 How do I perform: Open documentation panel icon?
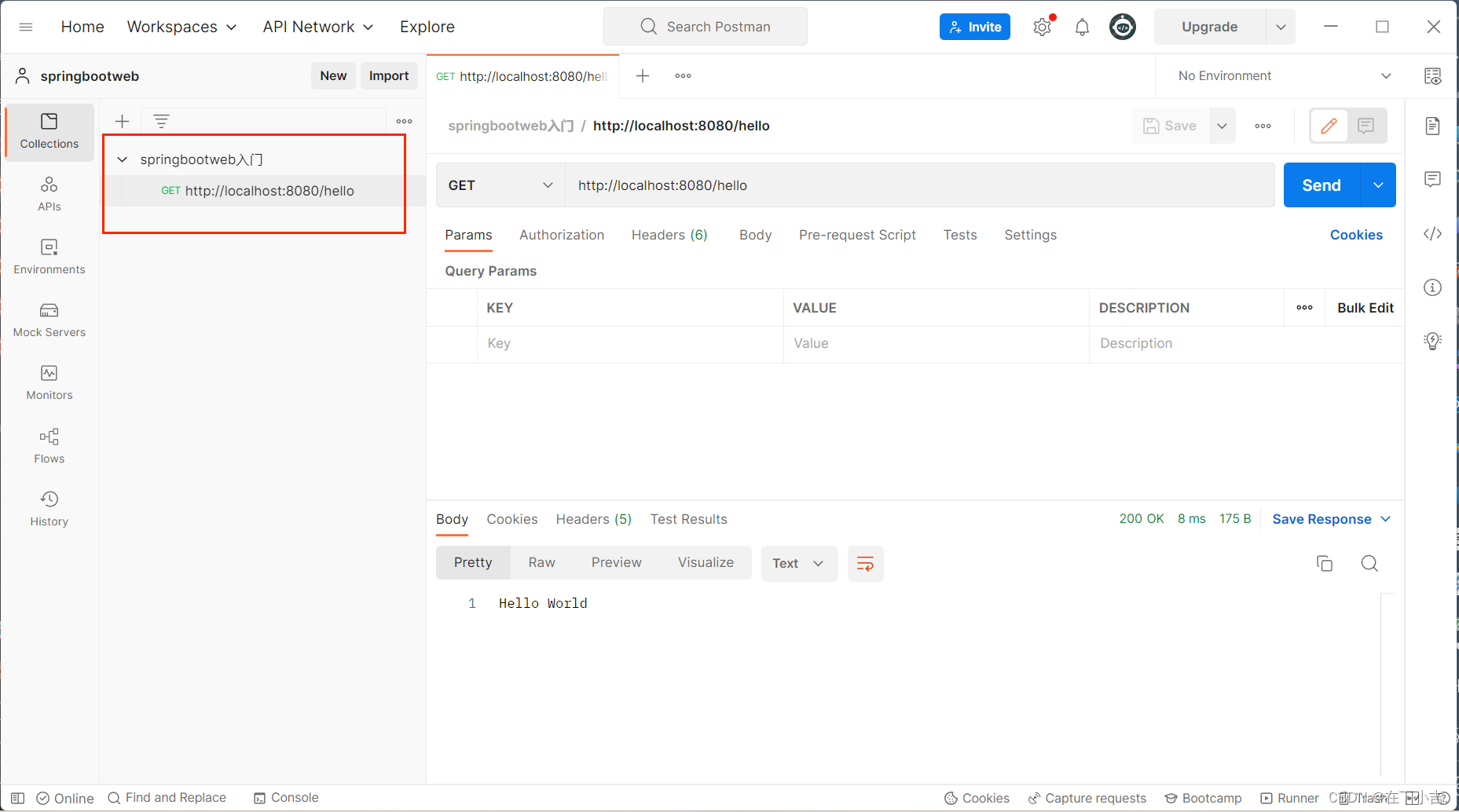click(1432, 126)
